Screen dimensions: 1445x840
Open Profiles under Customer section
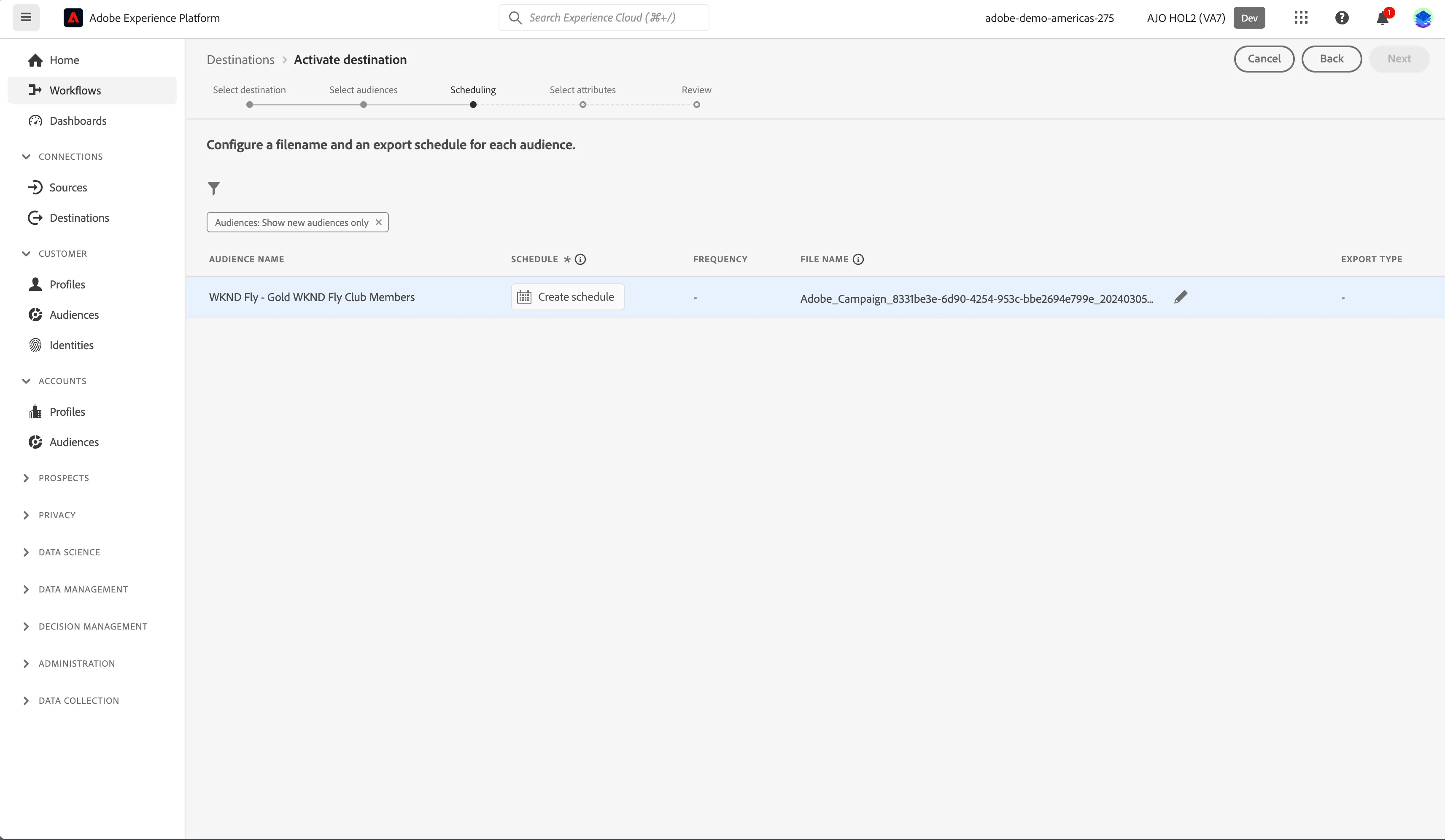pyautogui.click(x=92, y=284)
